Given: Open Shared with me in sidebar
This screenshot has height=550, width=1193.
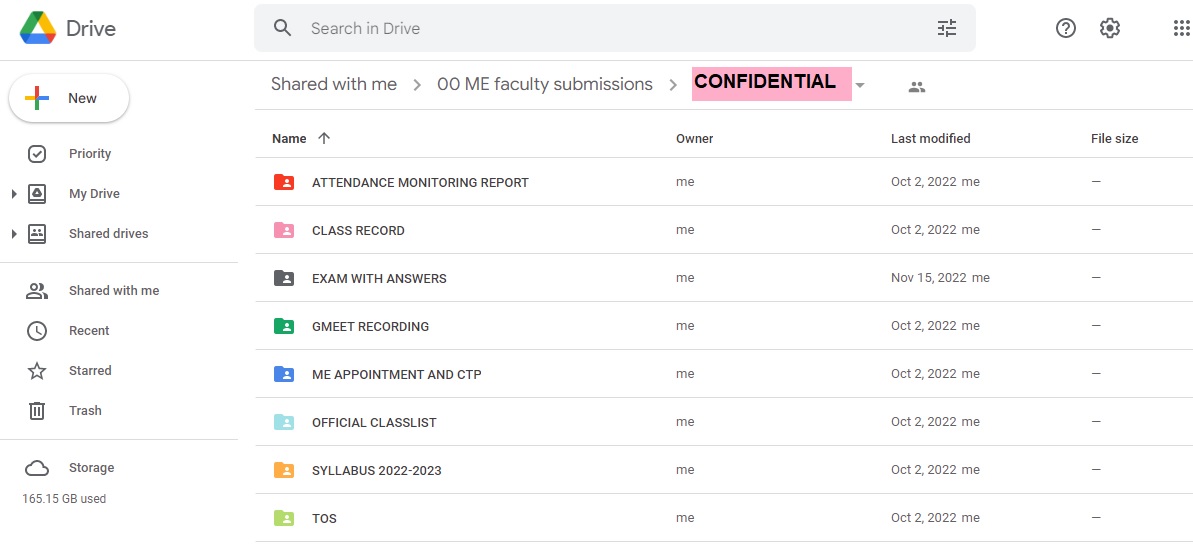Looking at the screenshot, I should coord(113,291).
